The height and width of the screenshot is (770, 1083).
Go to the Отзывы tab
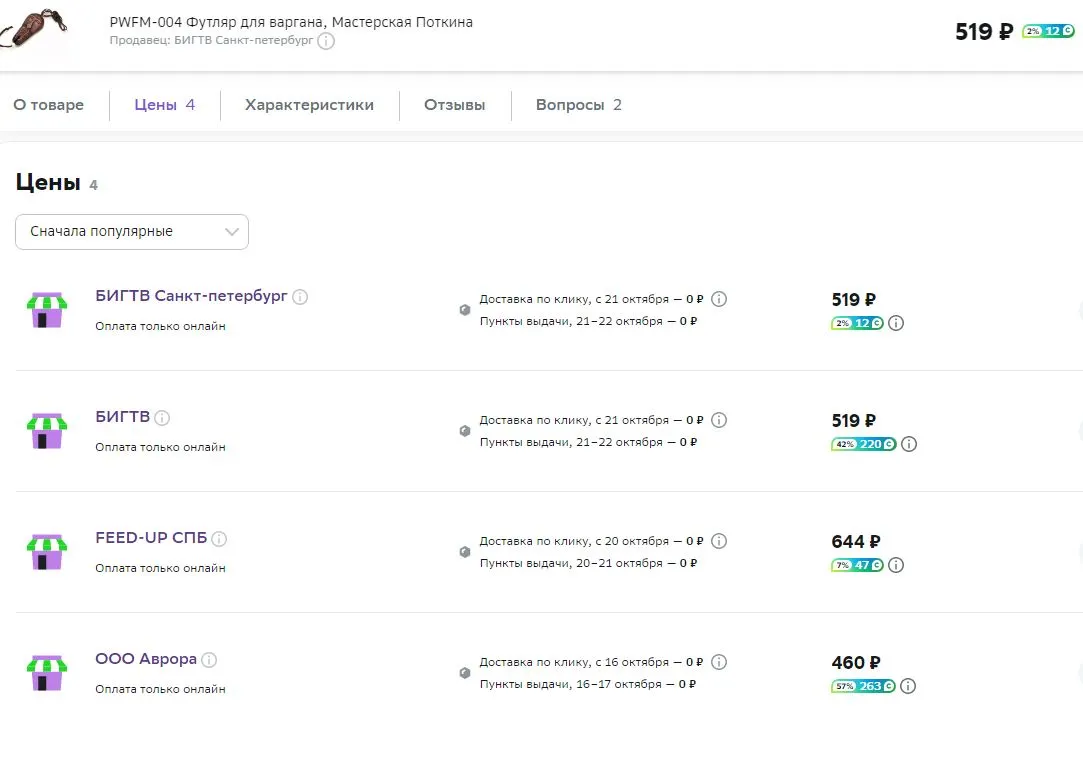[x=454, y=105]
